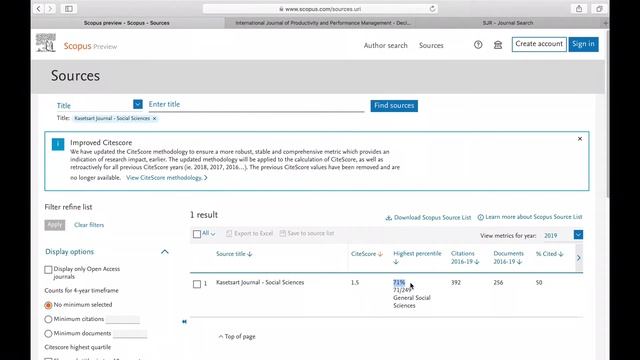640x360 pixels.
Task: Click the 1.5 CiteScore value
Action: coord(355,282)
